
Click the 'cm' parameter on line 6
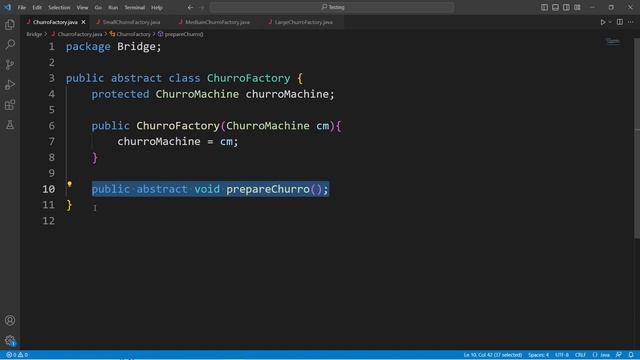[322, 126]
